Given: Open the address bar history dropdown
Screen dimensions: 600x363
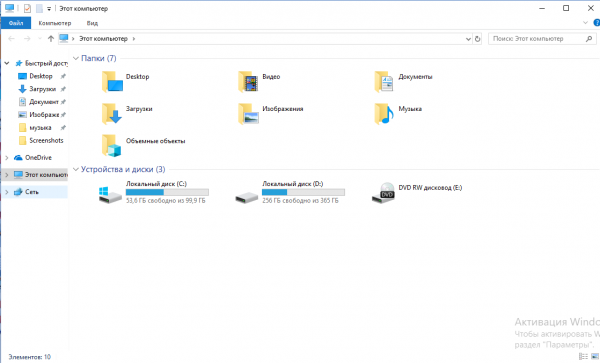Looking at the screenshot, I should pos(468,39).
